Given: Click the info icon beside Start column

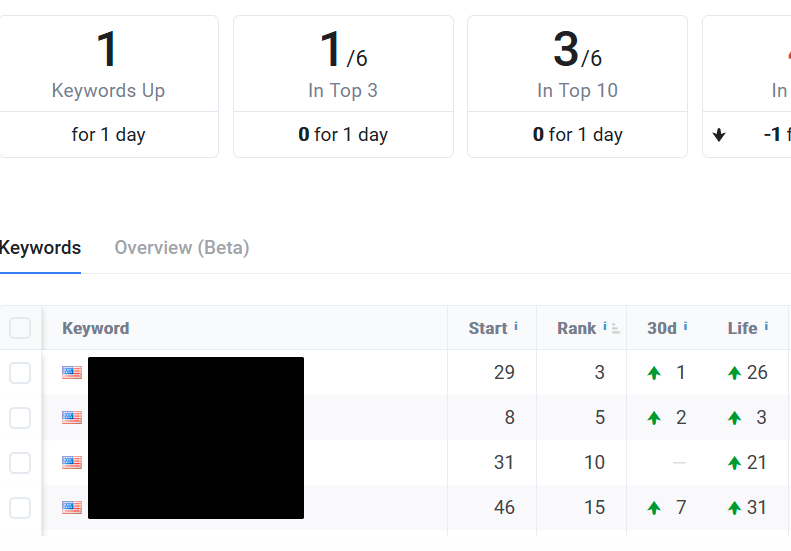Looking at the screenshot, I should click(x=516, y=327).
